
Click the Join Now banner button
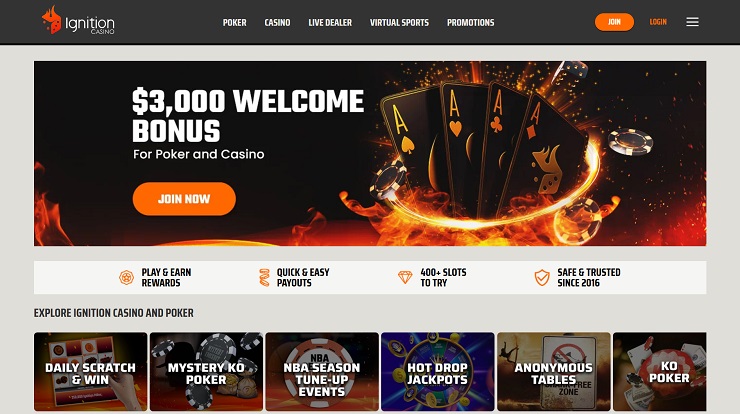click(184, 199)
